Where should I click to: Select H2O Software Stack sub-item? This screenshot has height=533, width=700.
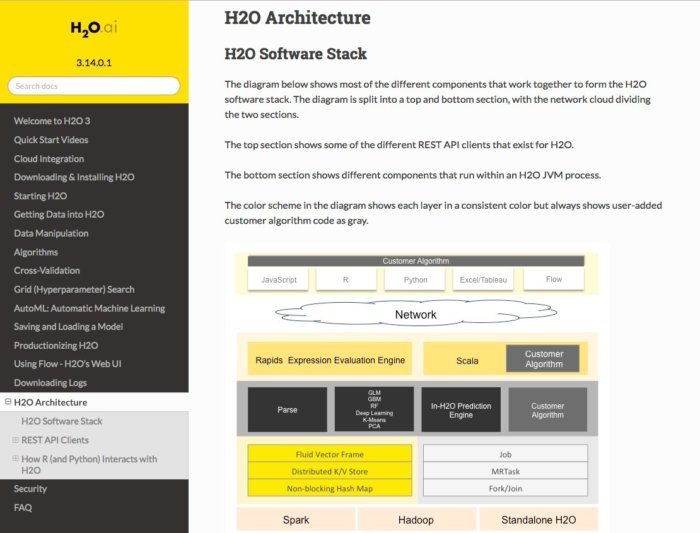tap(62, 421)
